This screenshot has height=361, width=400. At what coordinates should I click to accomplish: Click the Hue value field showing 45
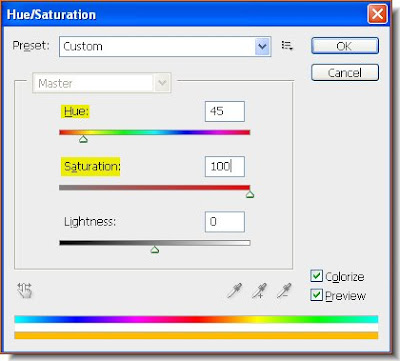[x=225, y=111]
